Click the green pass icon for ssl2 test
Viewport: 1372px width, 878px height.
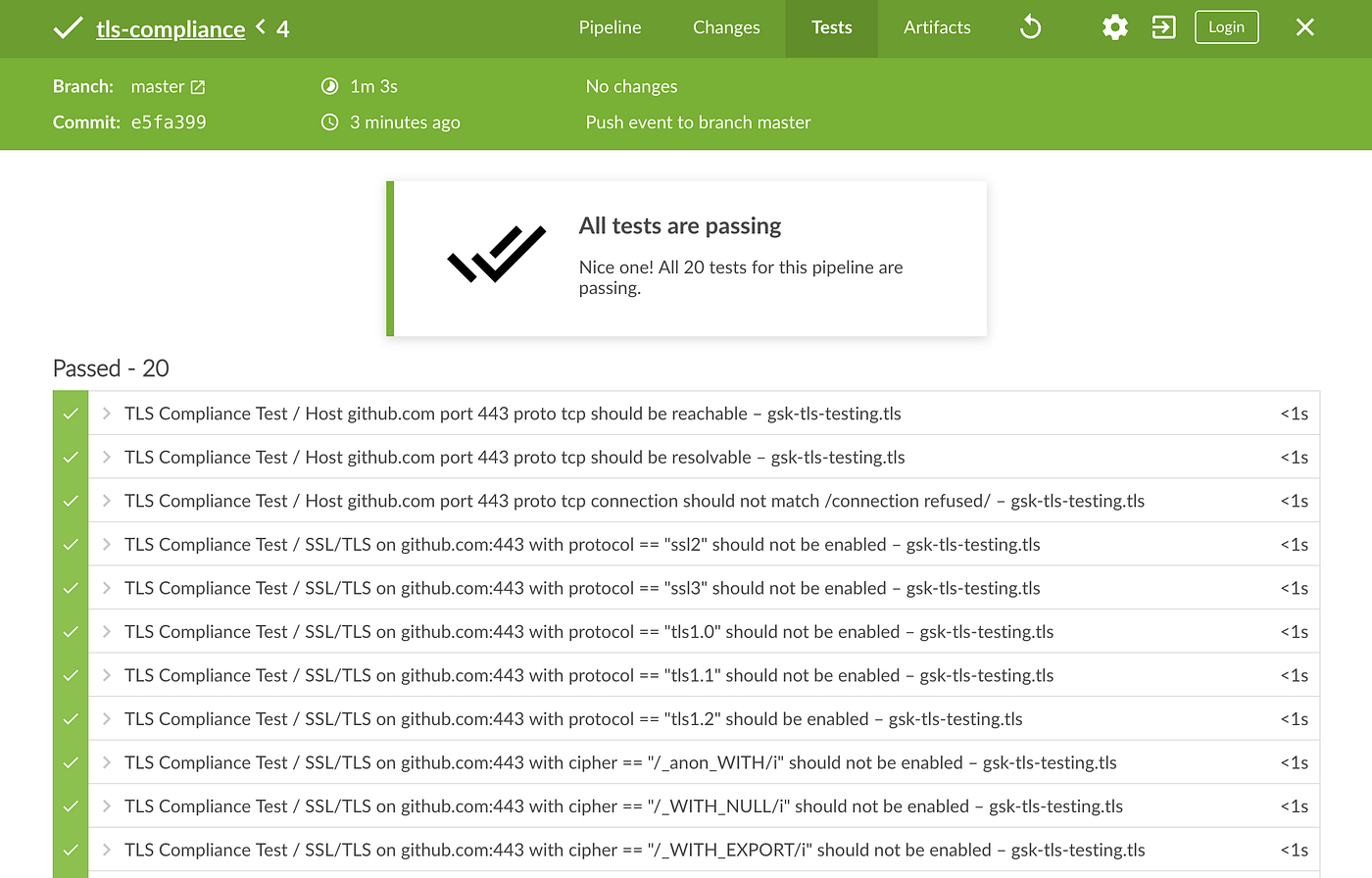(x=71, y=545)
